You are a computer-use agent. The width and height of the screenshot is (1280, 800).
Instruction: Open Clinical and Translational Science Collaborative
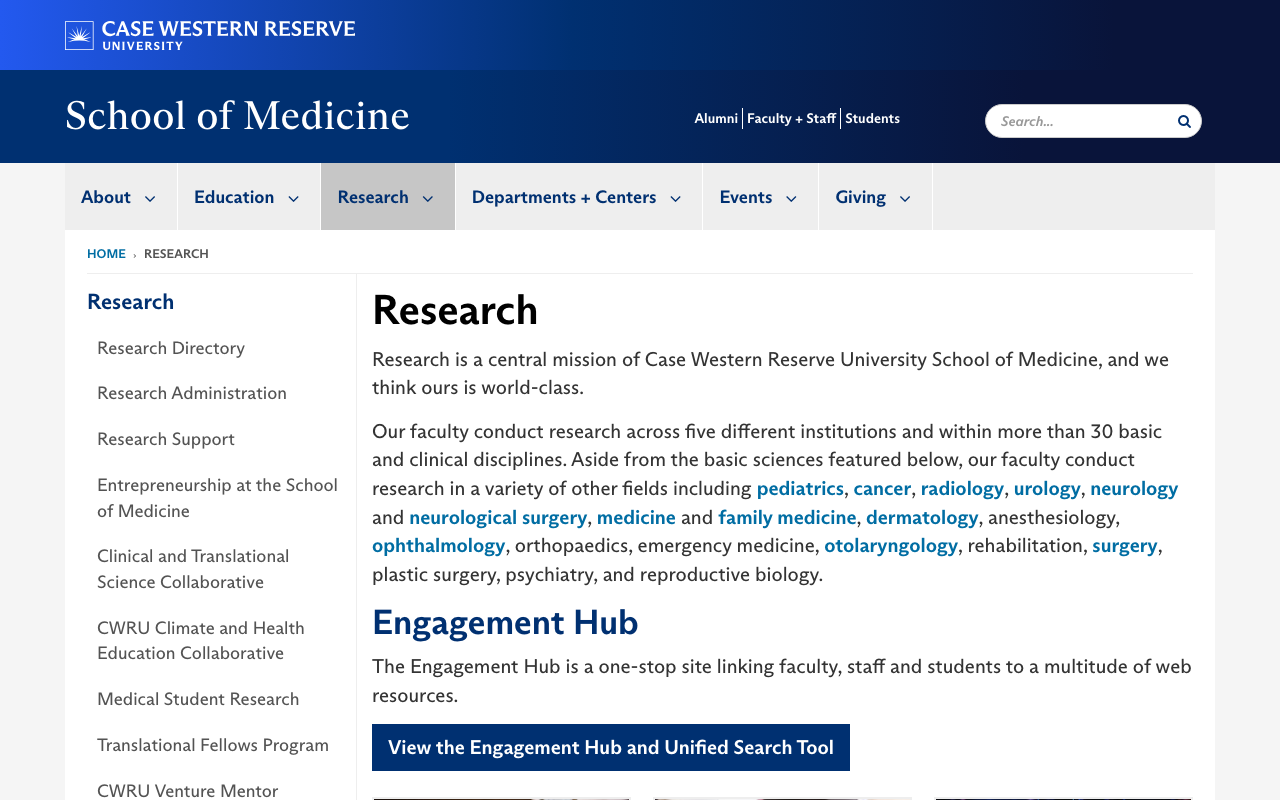click(193, 568)
